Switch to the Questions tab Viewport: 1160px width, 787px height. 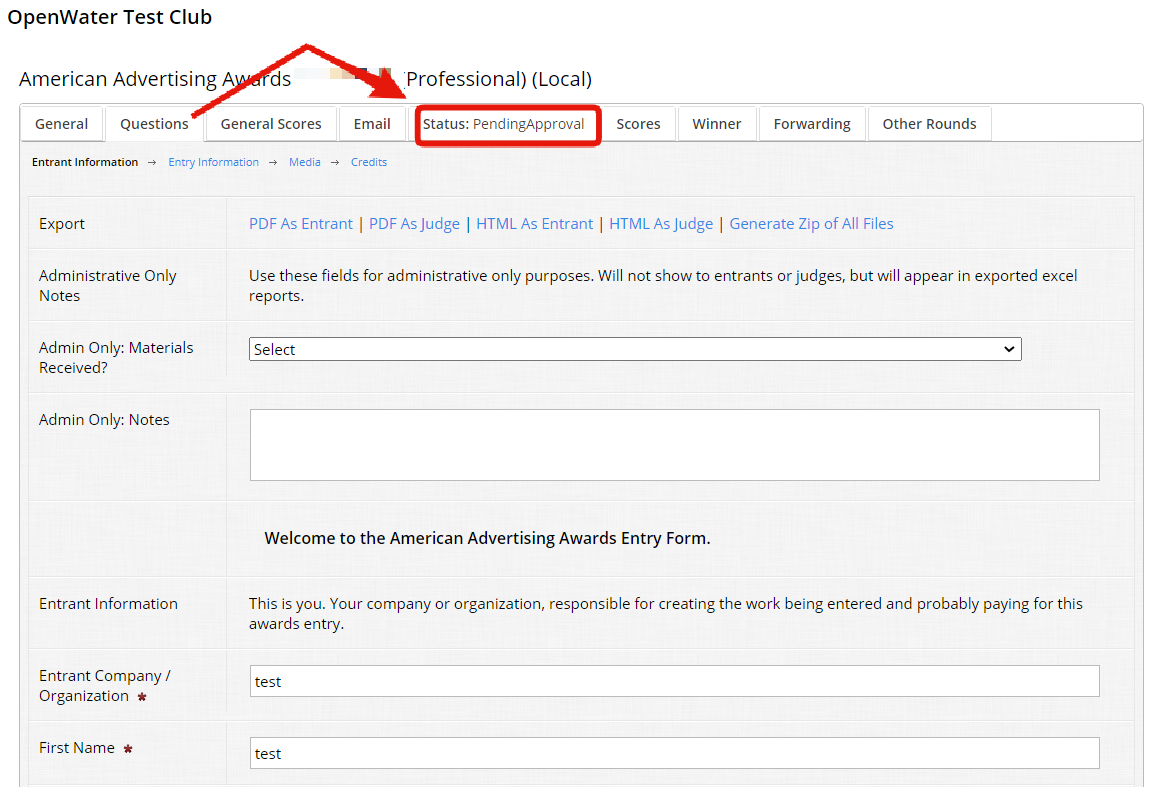click(x=154, y=124)
